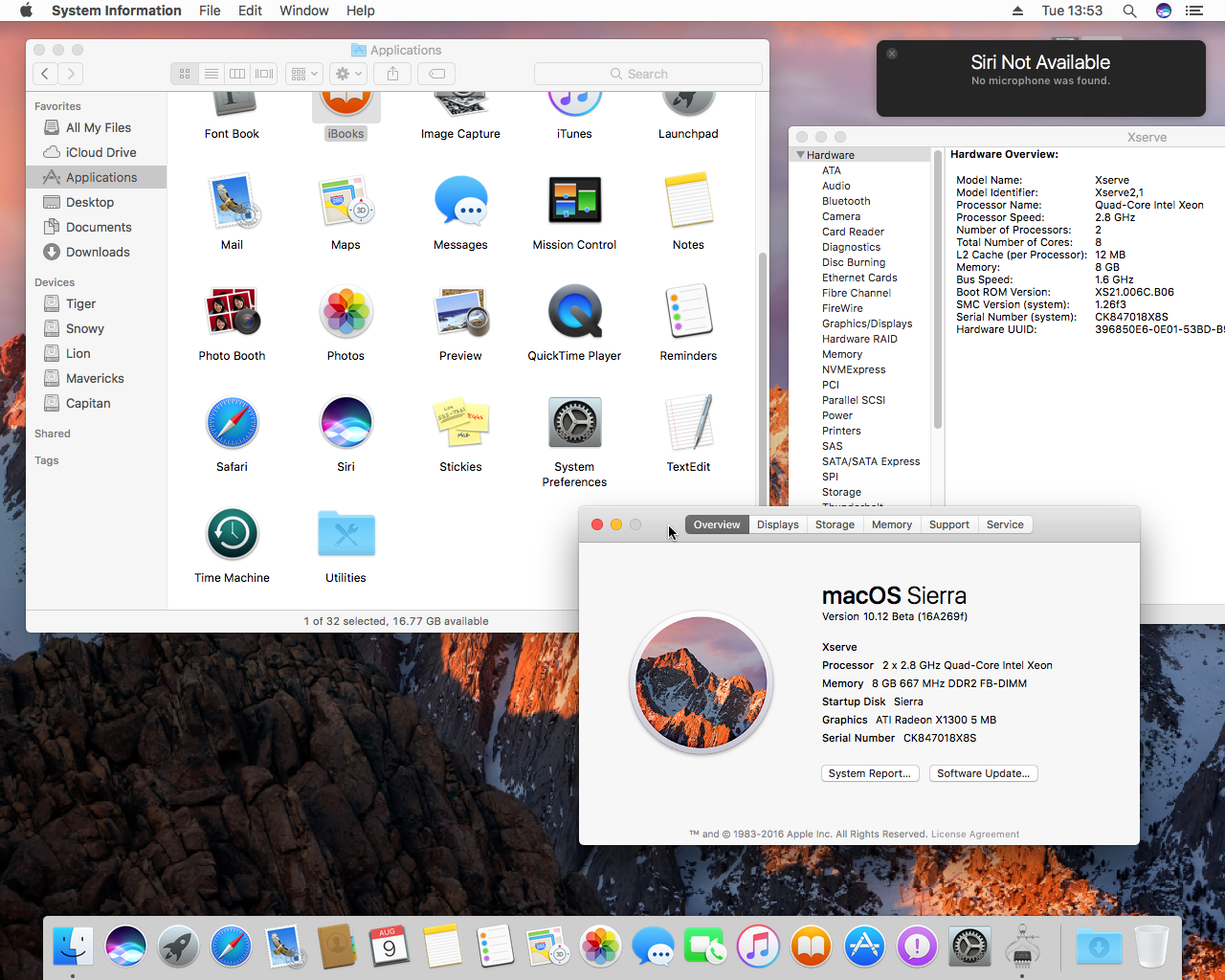Select Memory in the System Information Hardware list
The width and height of the screenshot is (1225, 980).
point(842,354)
